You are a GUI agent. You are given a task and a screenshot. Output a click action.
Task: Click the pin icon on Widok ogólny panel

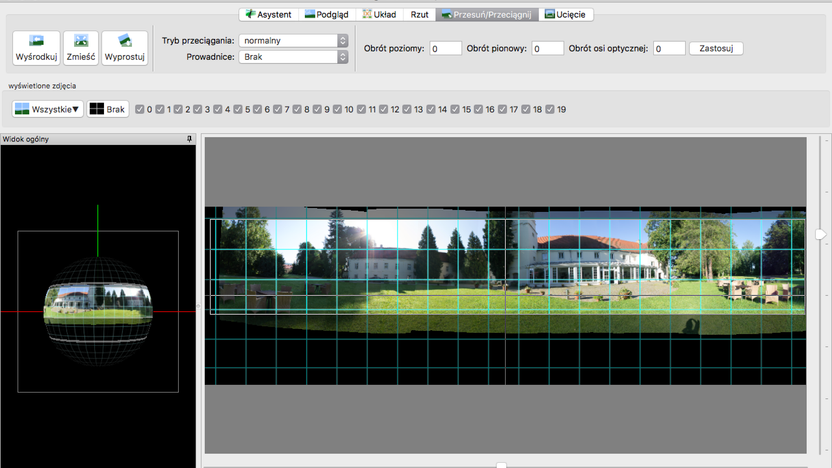(189, 139)
